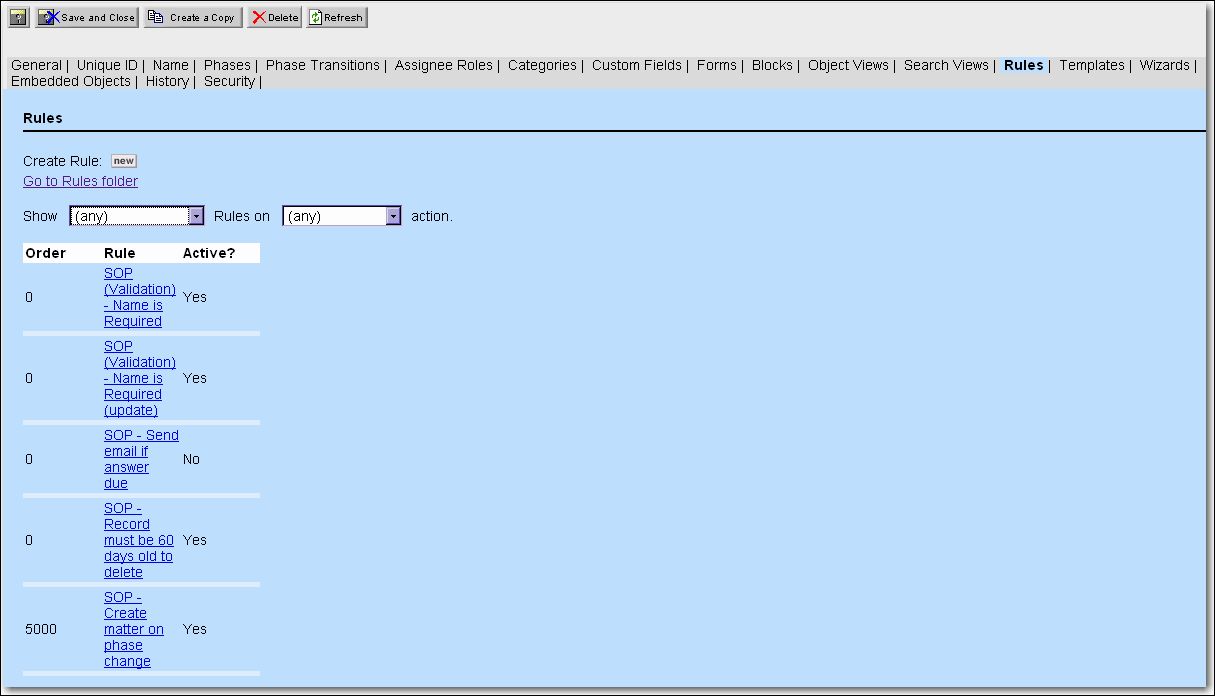Viewport: 1215px width, 696px height.
Task: Click the help icon in toolbar
Action: coord(18,18)
